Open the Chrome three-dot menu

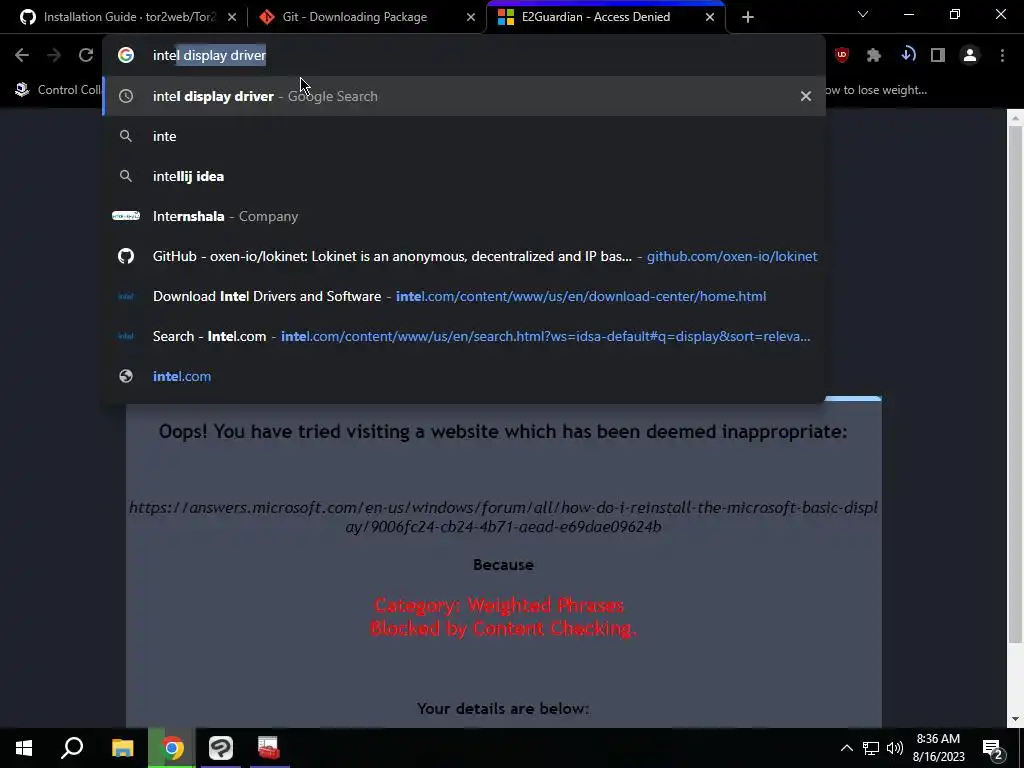coord(1002,56)
